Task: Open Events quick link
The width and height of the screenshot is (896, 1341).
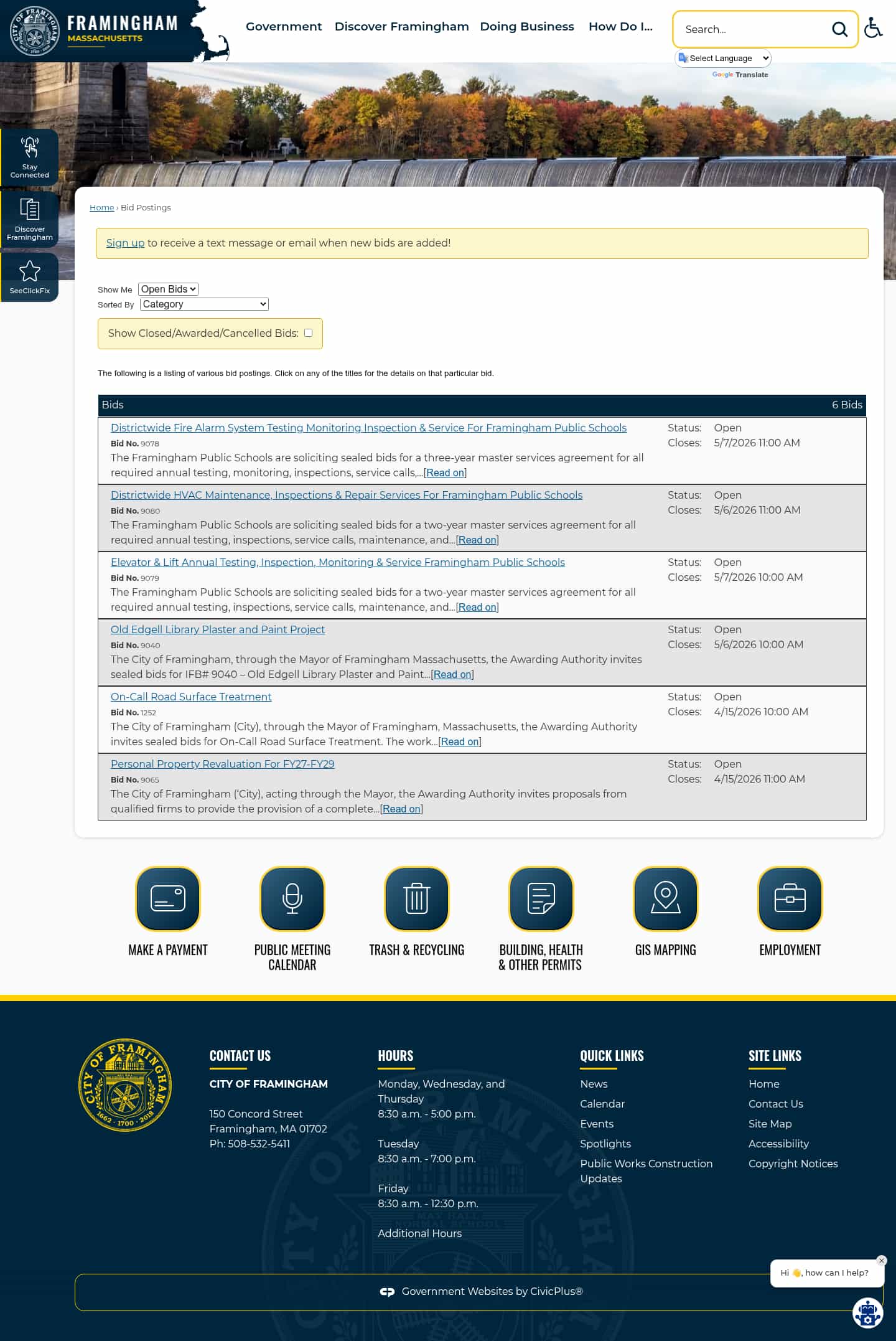Action: pyautogui.click(x=597, y=1124)
